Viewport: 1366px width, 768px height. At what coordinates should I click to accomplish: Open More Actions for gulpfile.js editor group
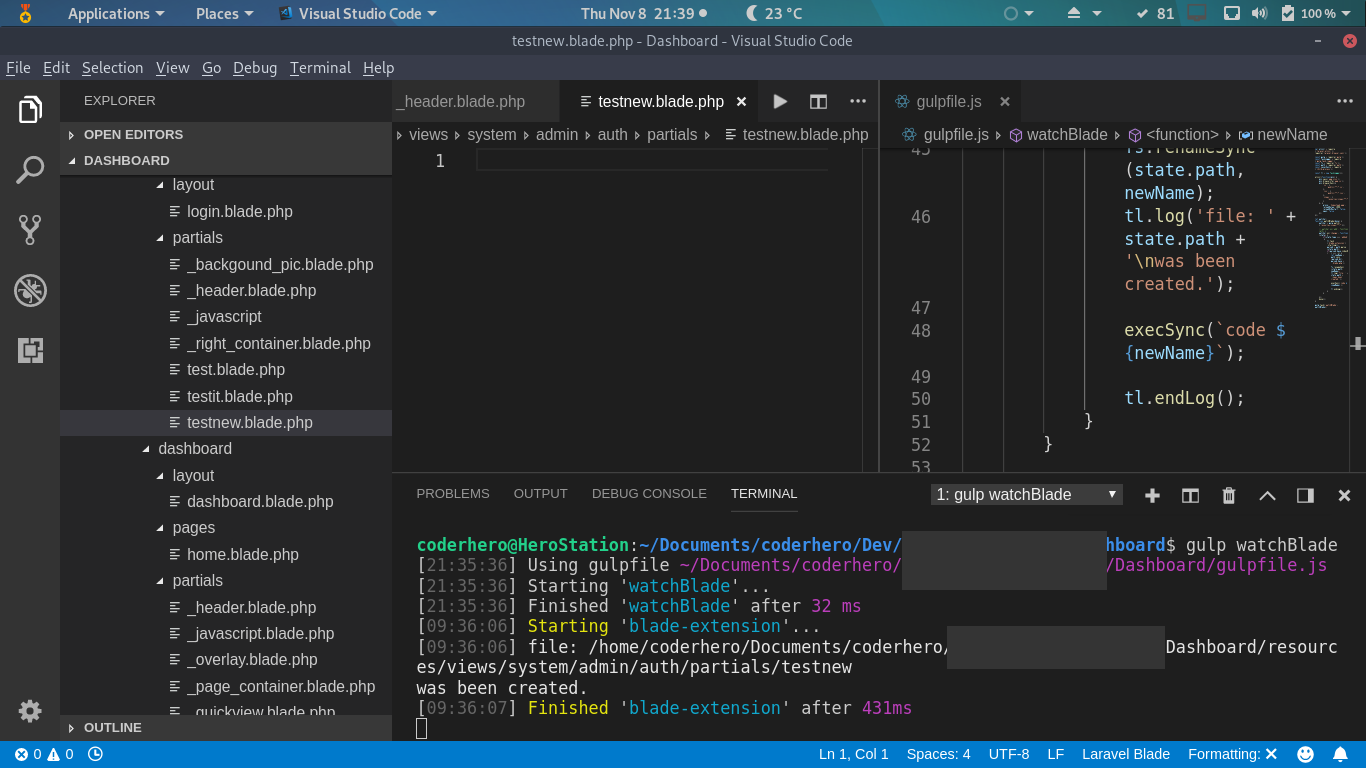(1345, 101)
